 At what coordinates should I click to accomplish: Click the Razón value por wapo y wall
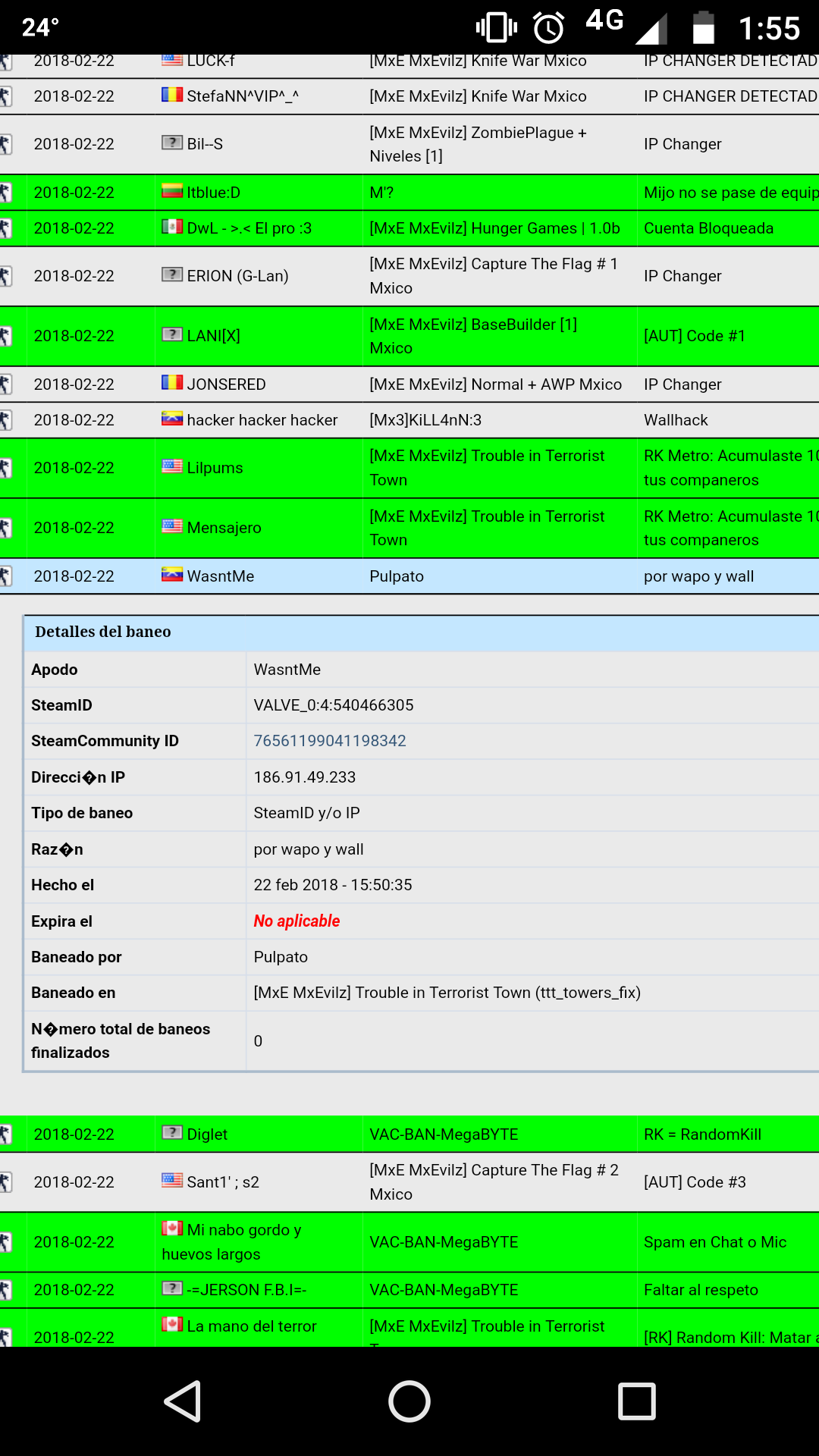tap(309, 849)
